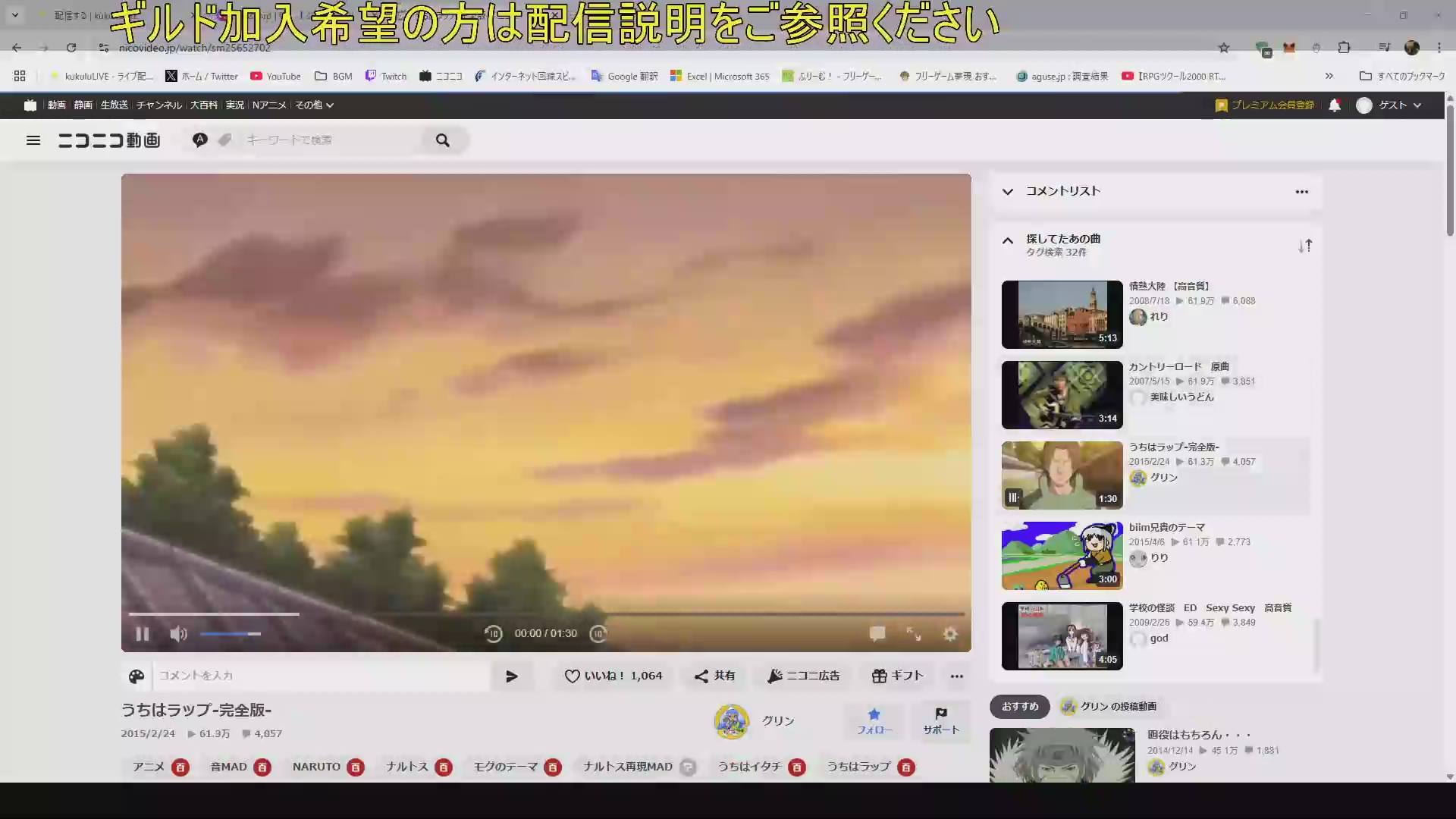Rewind 10 seconds in player
Viewport: 1456px width, 819px height.
[493, 634]
